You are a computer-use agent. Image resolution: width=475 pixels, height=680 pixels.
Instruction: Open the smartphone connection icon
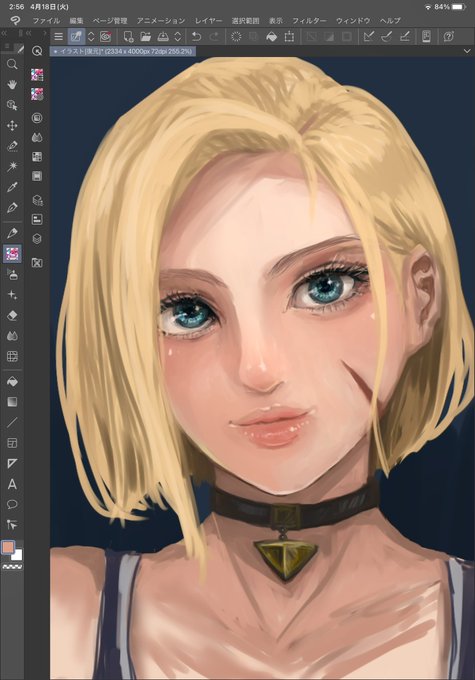pos(426,36)
